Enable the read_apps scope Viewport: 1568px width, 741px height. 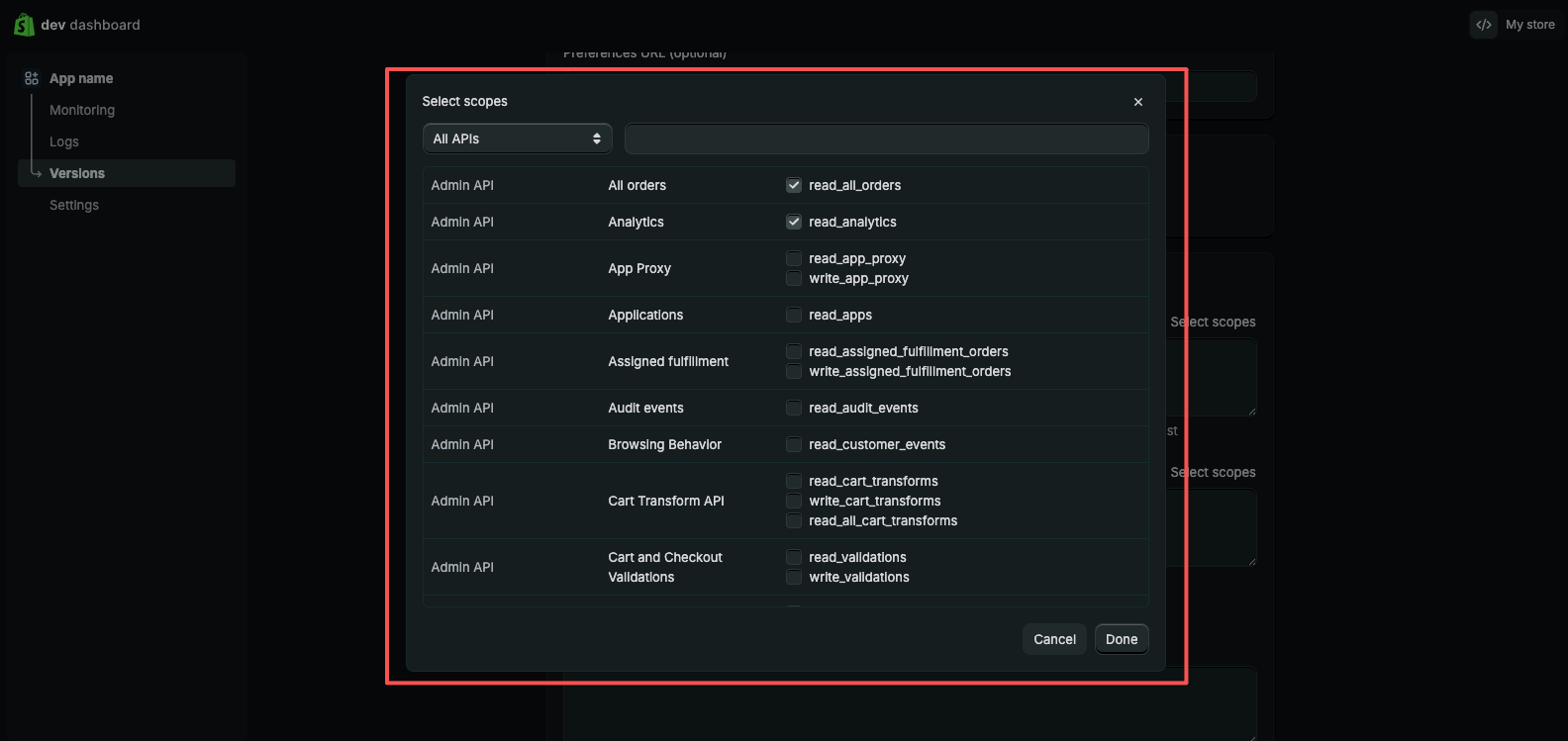pos(794,315)
